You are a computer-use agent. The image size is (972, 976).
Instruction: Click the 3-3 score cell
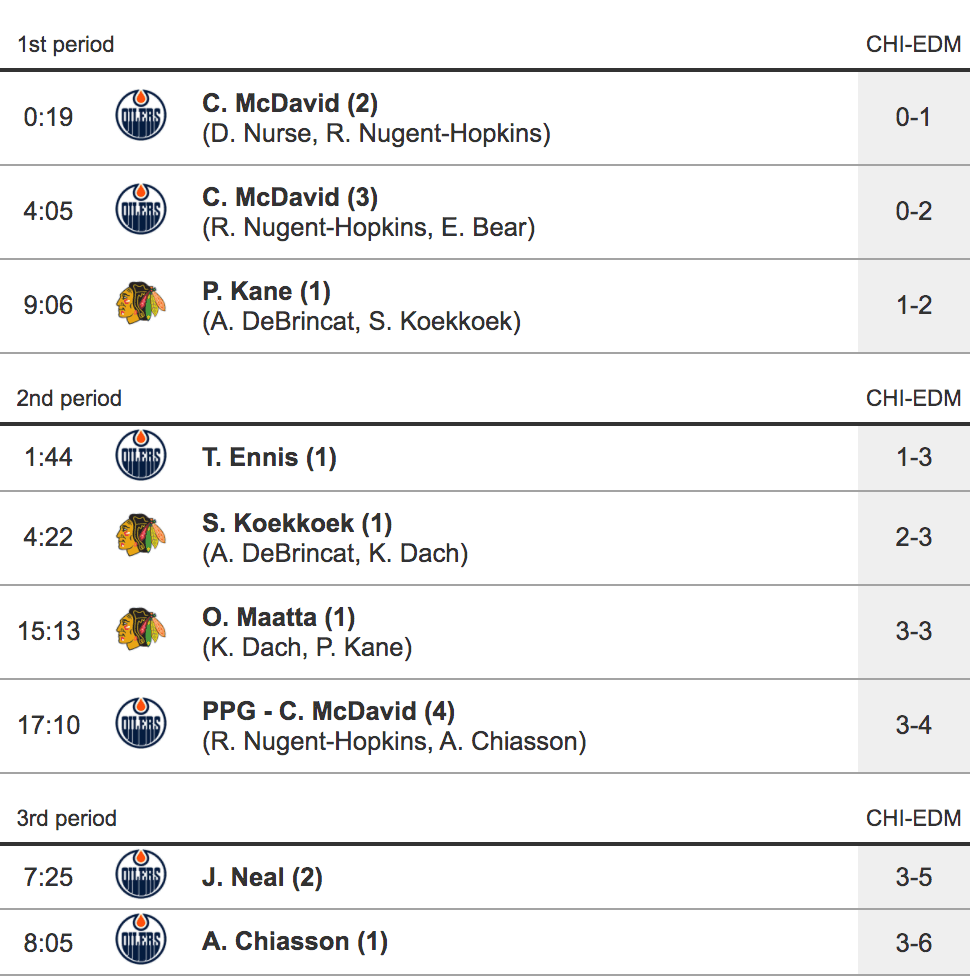pyautogui.click(x=913, y=631)
